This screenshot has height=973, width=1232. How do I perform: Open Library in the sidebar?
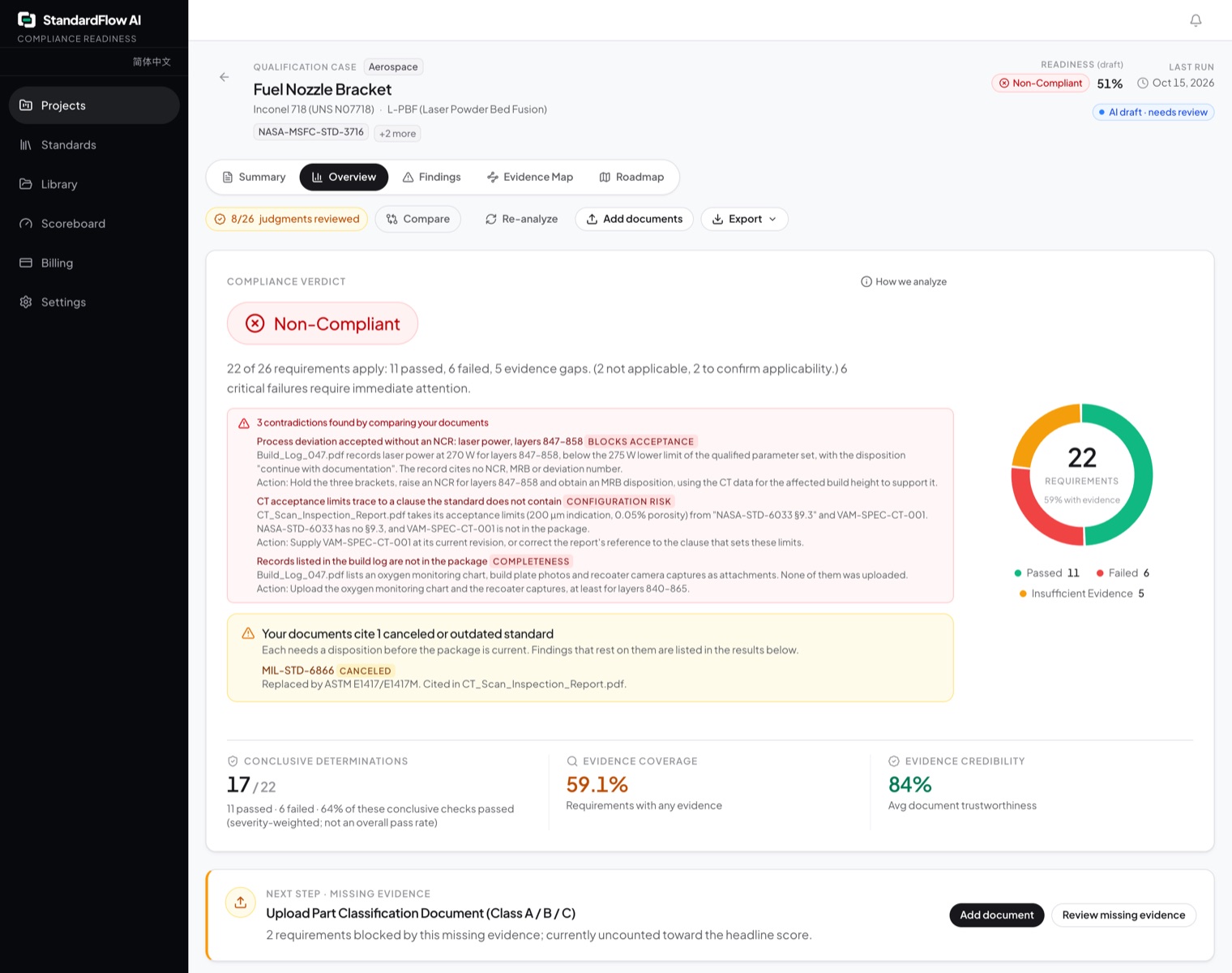coord(94,184)
